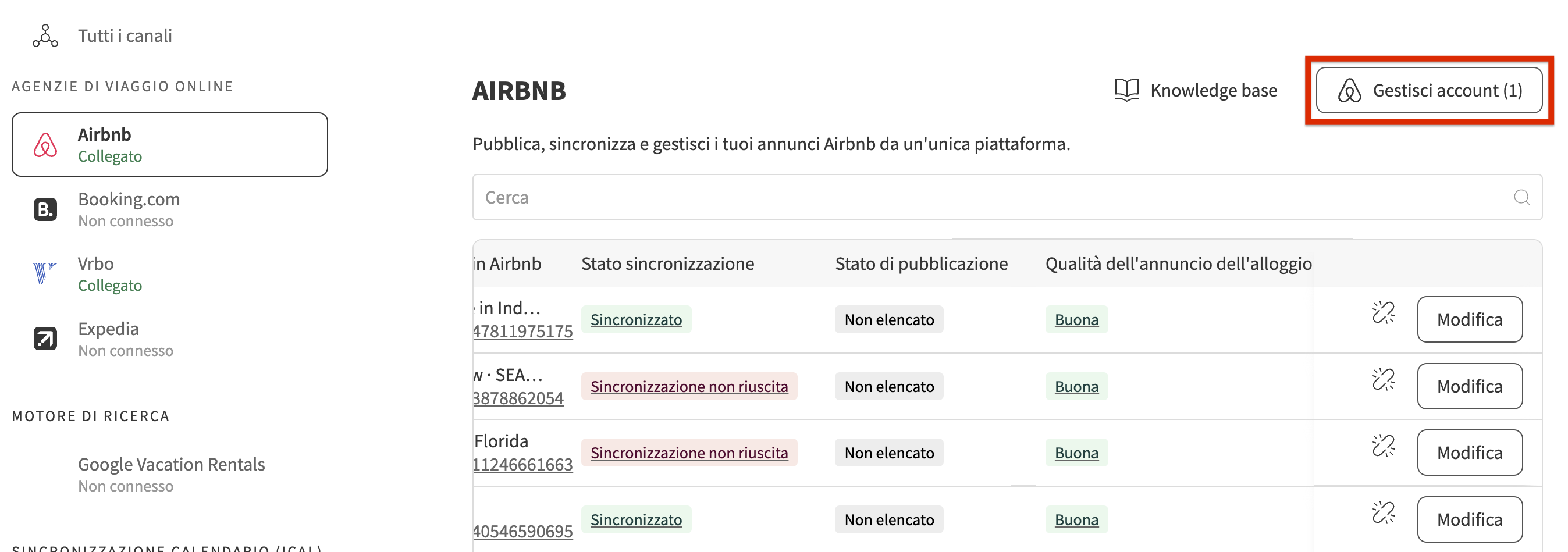The image size is (1568, 552).
Task: Select Airbnb channel in sidebar
Action: [x=169, y=145]
